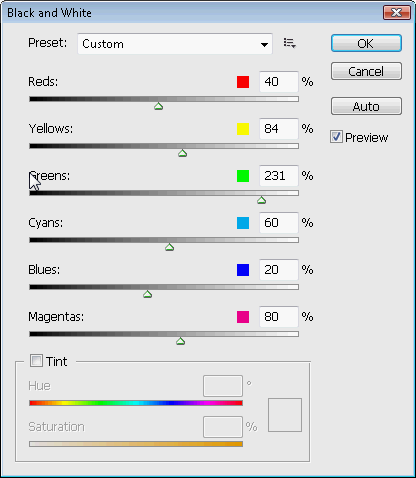Click the Greens percentage input field

point(279,176)
